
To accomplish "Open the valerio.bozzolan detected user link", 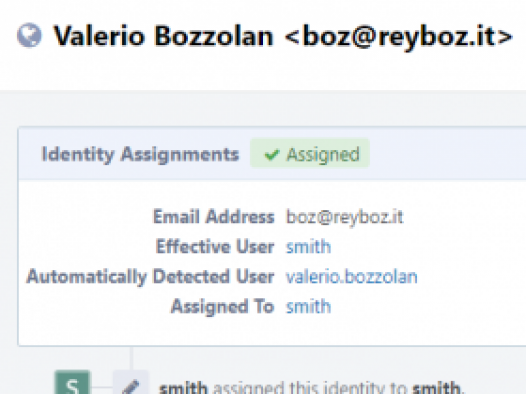I will coord(352,277).
